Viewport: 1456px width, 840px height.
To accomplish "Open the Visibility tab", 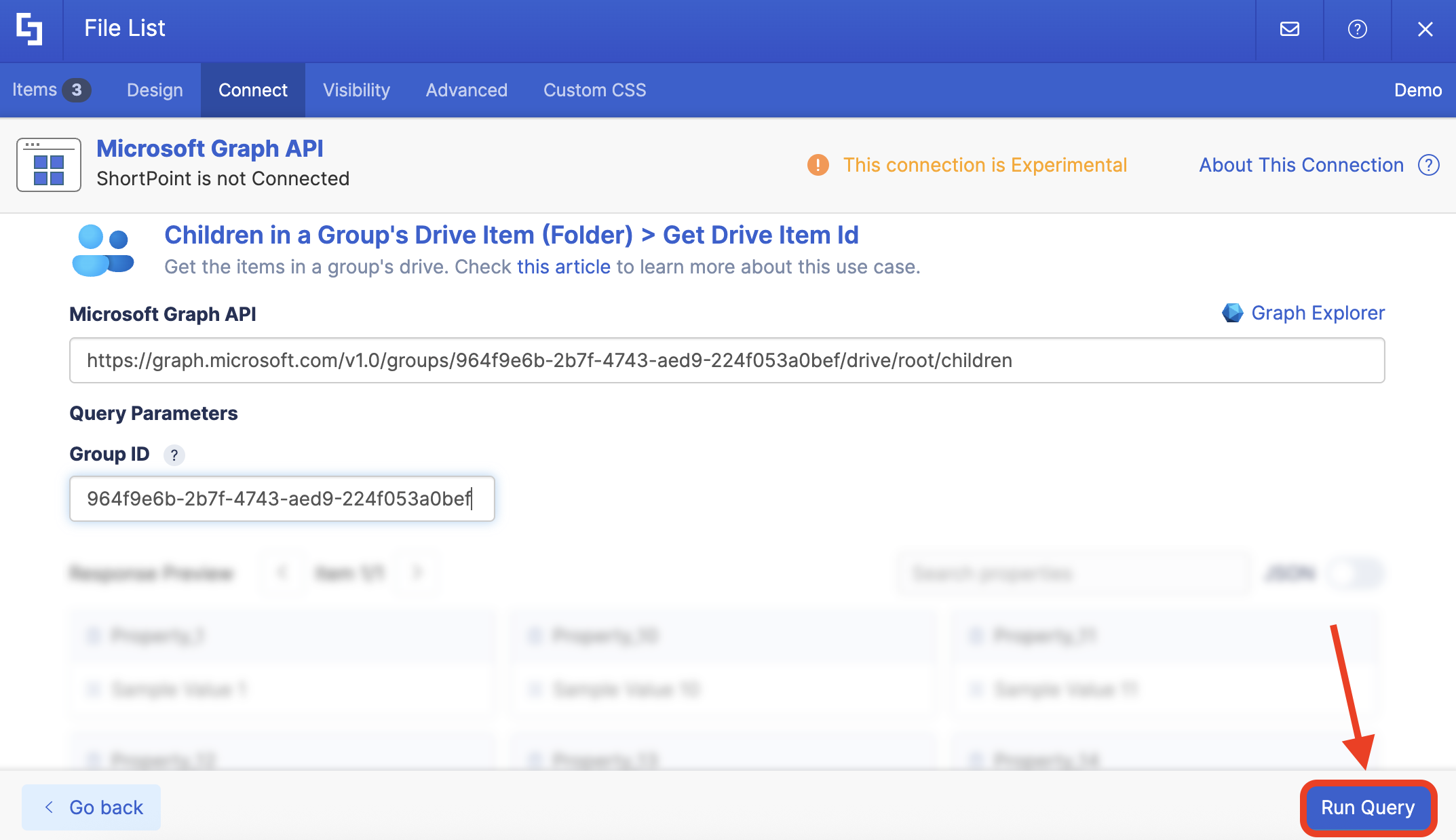I will tap(356, 90).
